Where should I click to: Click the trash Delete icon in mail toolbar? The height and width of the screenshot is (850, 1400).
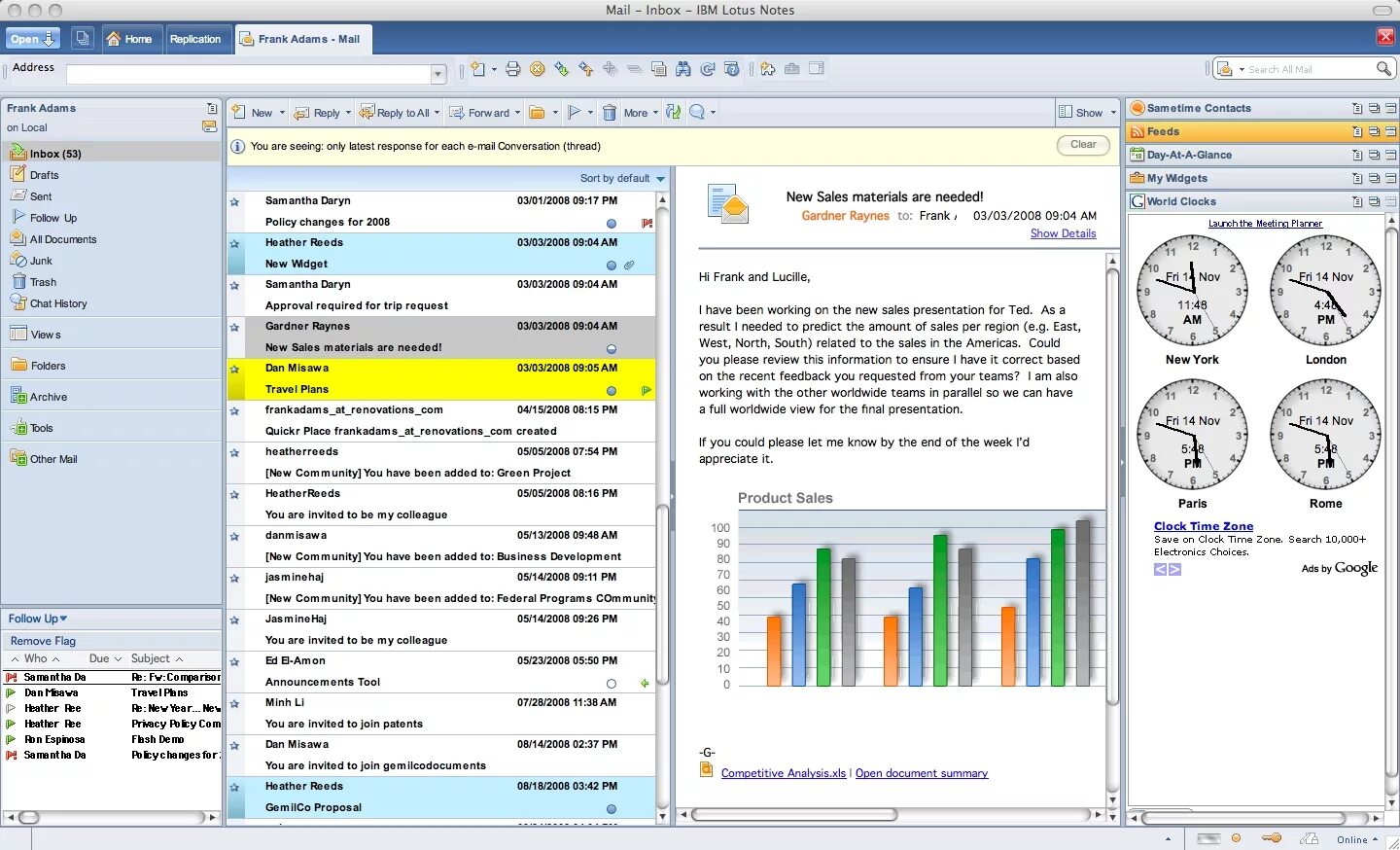click(x=610, y=113)
